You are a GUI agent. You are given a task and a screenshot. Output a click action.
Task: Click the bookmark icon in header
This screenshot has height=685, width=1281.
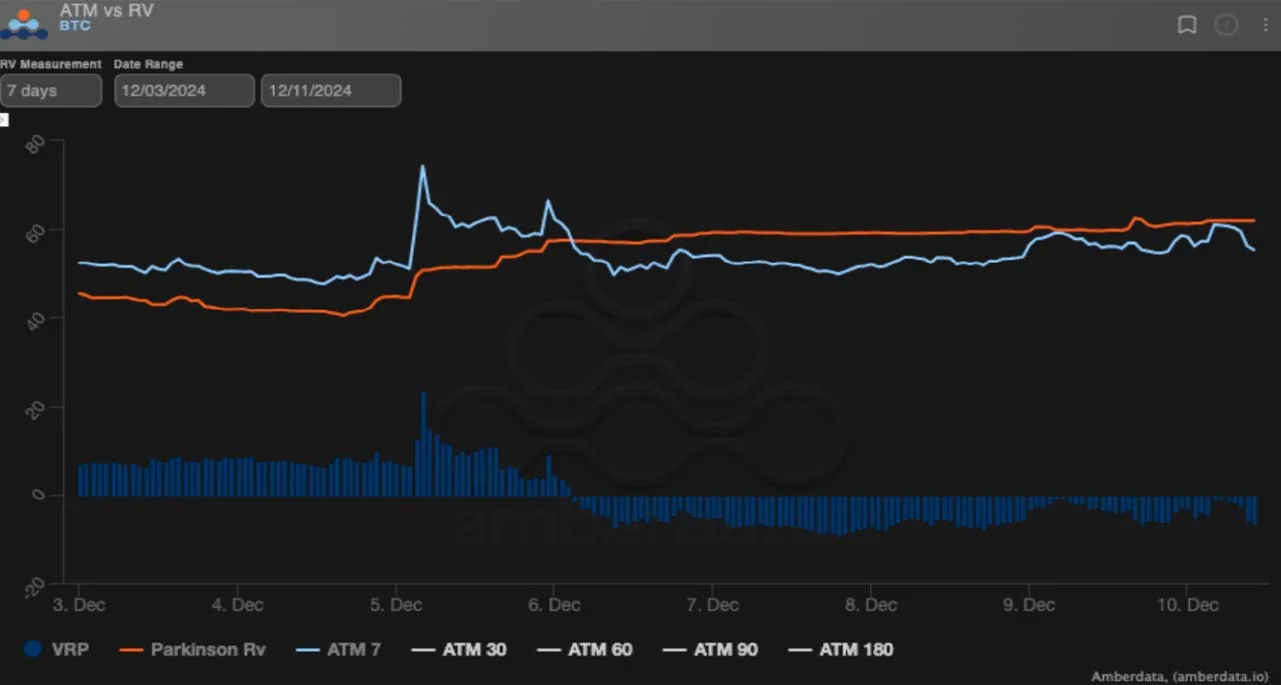[1187, 25]
